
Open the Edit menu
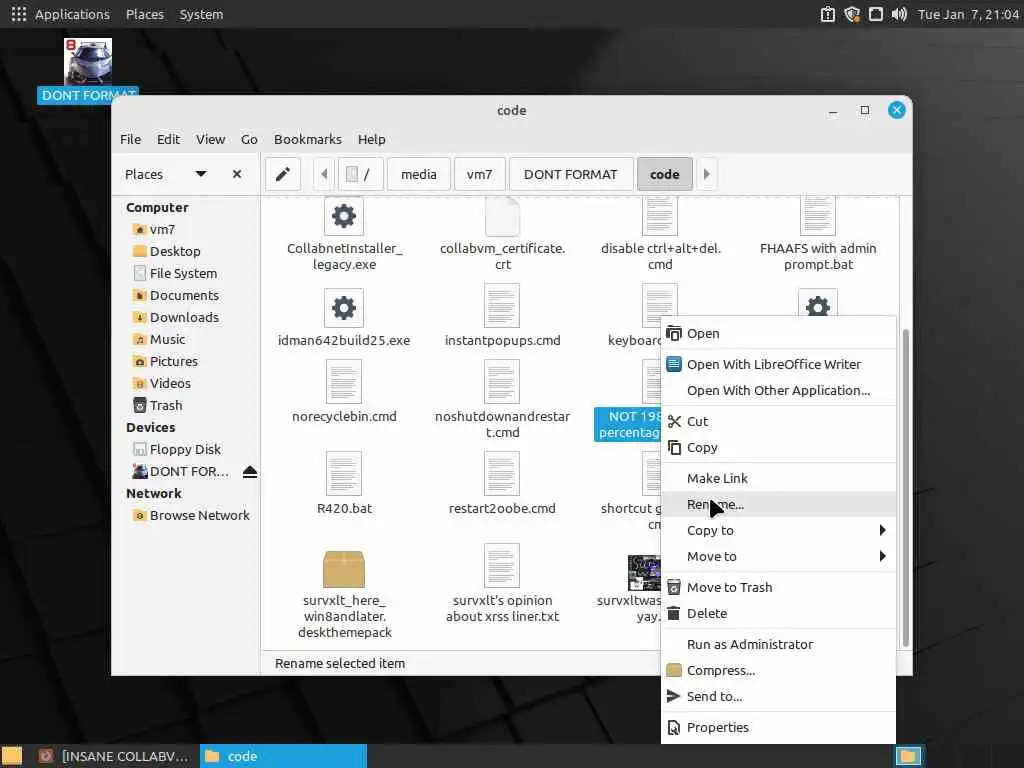(168, 139)
